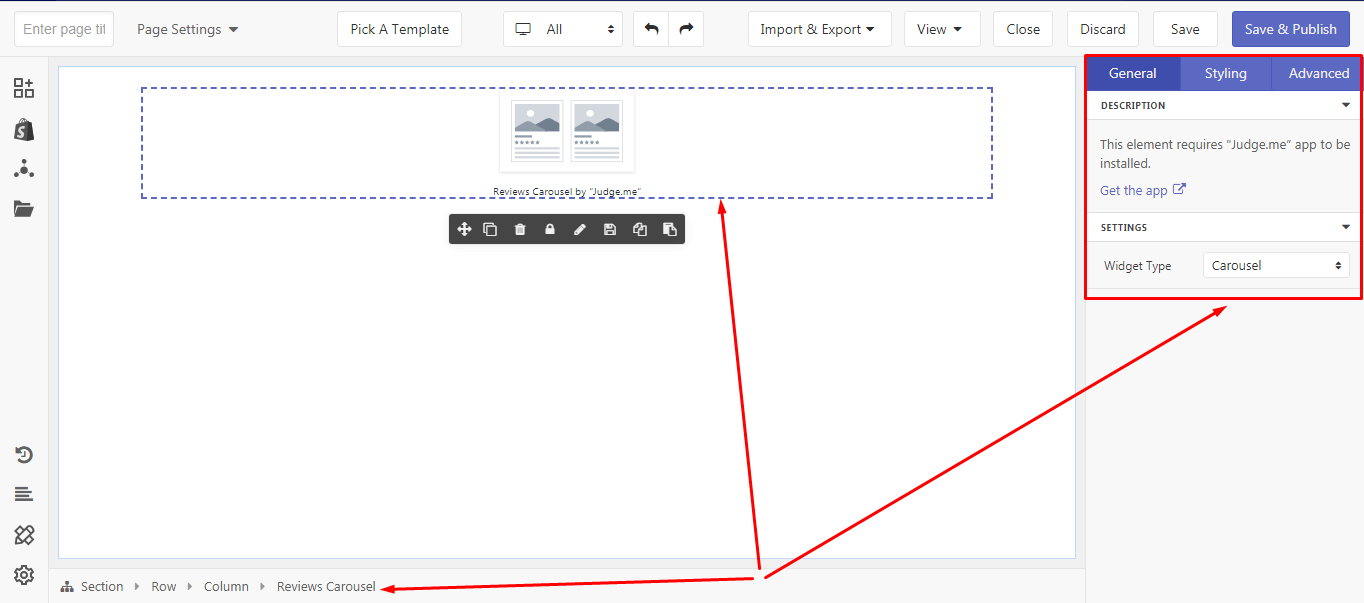Open the saved library folder icon

(23, 208)
